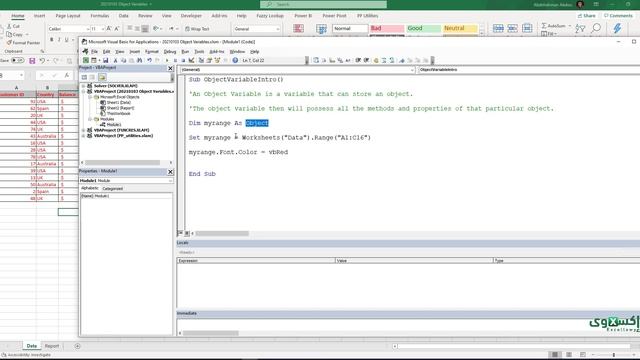Click the Delete cells icon in Excel ribbon
The width and height of the screenshot is (640, 360).
513,28
